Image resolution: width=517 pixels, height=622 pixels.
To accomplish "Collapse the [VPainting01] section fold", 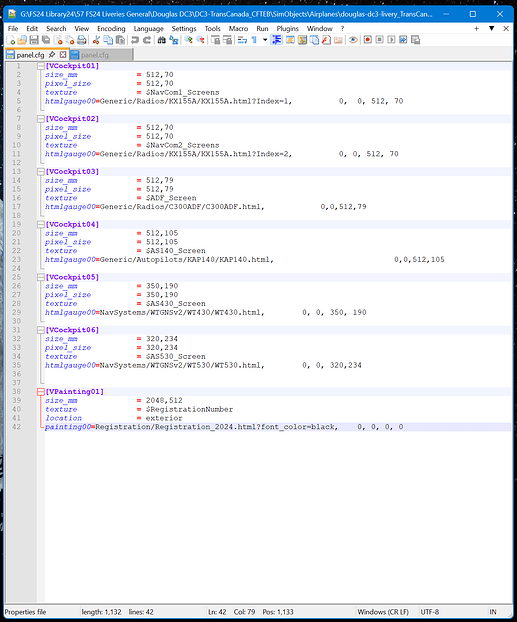I will coord(40,392).
